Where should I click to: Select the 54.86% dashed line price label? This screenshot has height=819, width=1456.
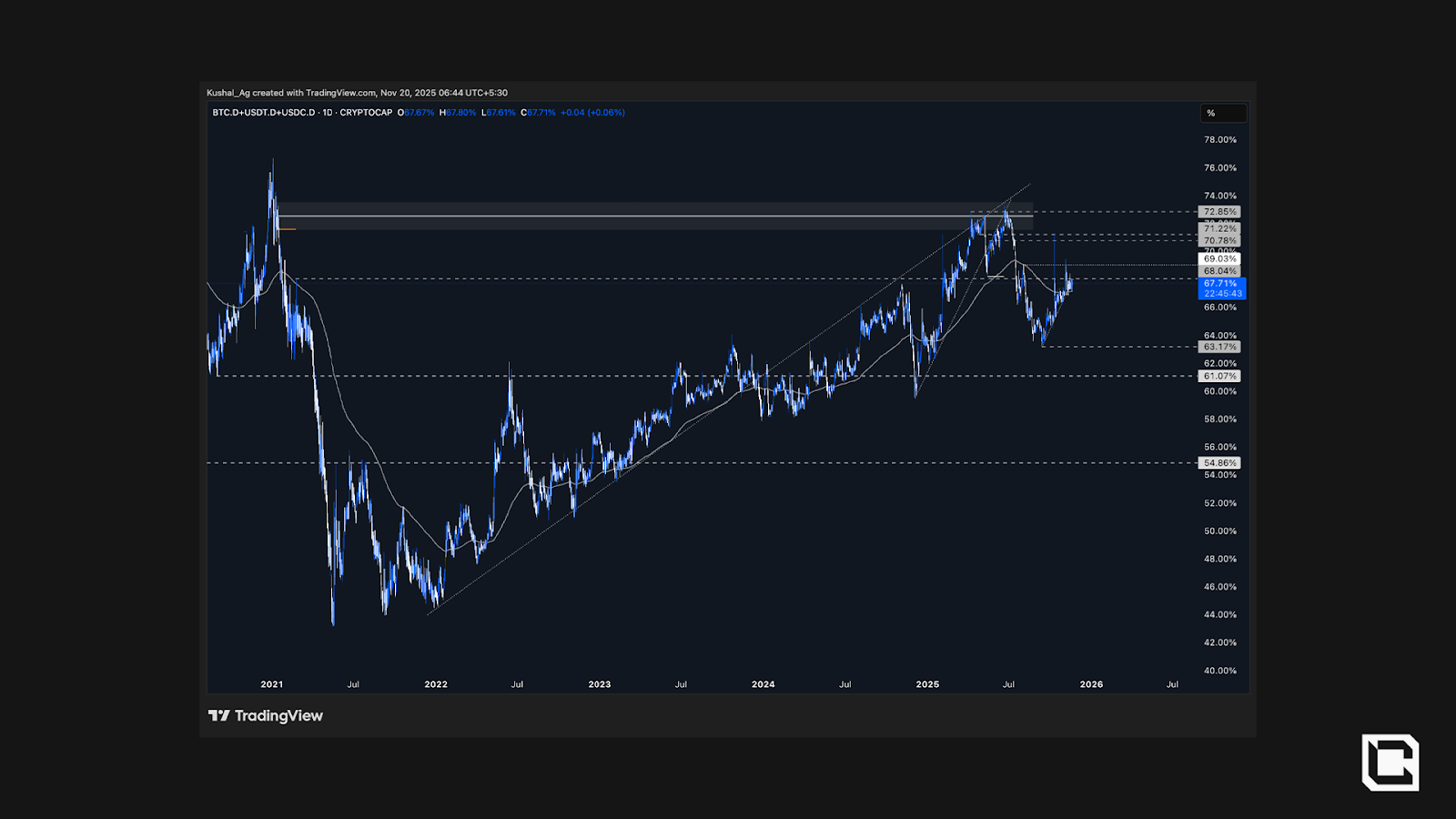[1219, 463]
